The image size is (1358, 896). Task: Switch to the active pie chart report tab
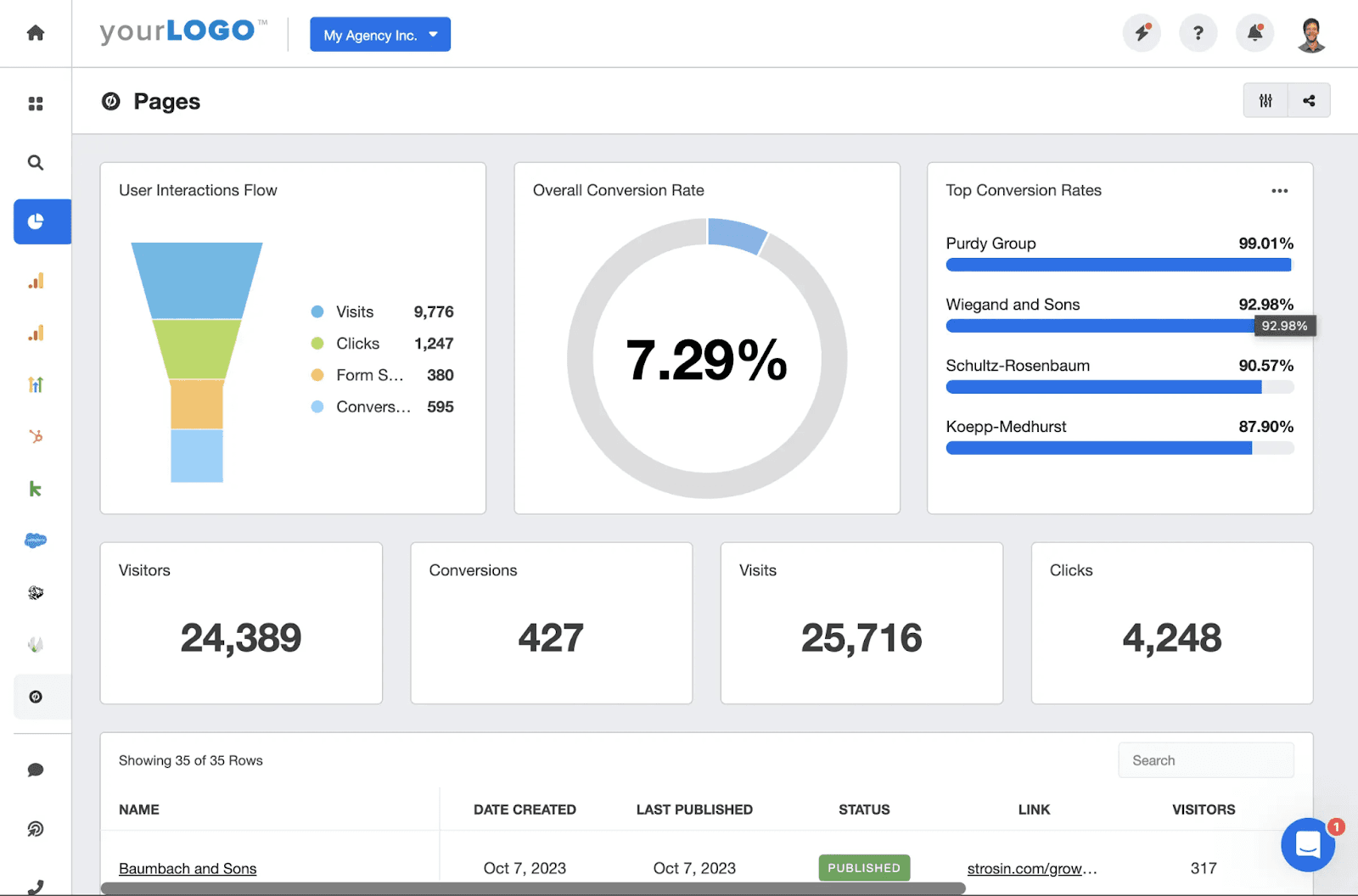pyautogui.click(x=36, y=221)
